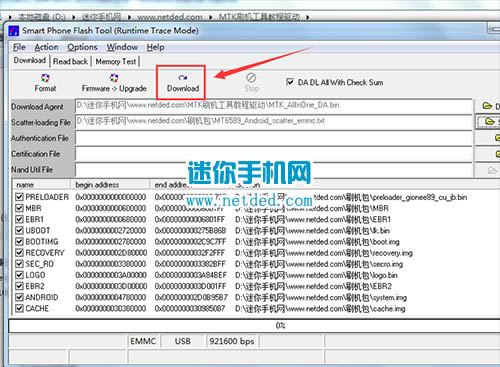
Task: Select the logo.bin file path
Action: pyautogui.click(x=316, y=275)
